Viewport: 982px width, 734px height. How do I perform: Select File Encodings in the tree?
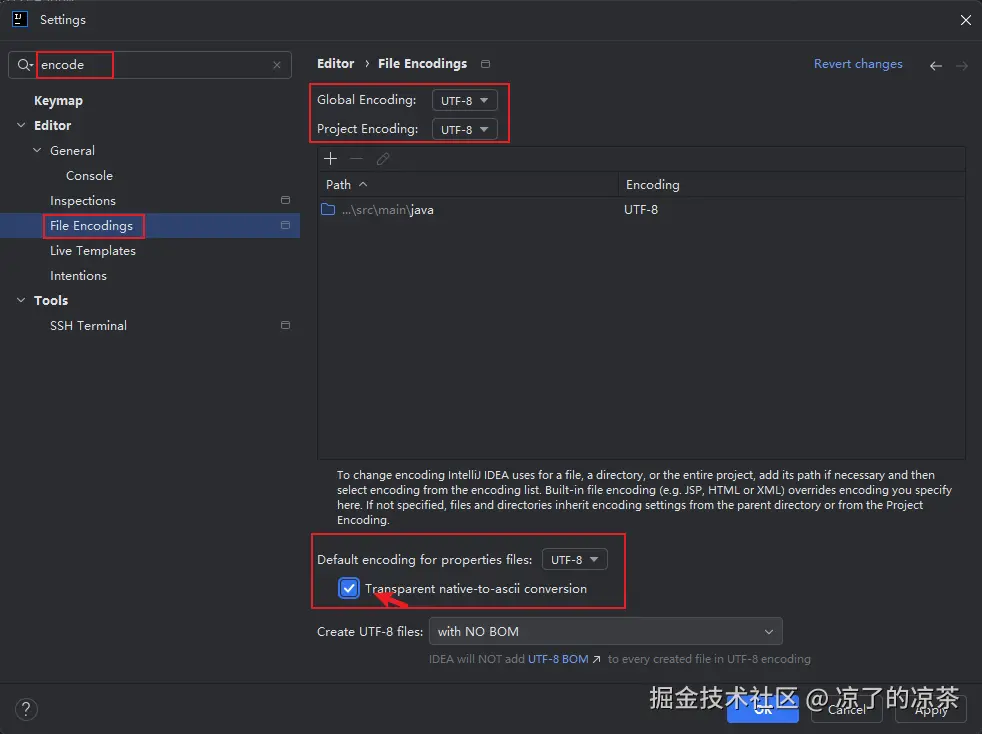coord(91,225)
